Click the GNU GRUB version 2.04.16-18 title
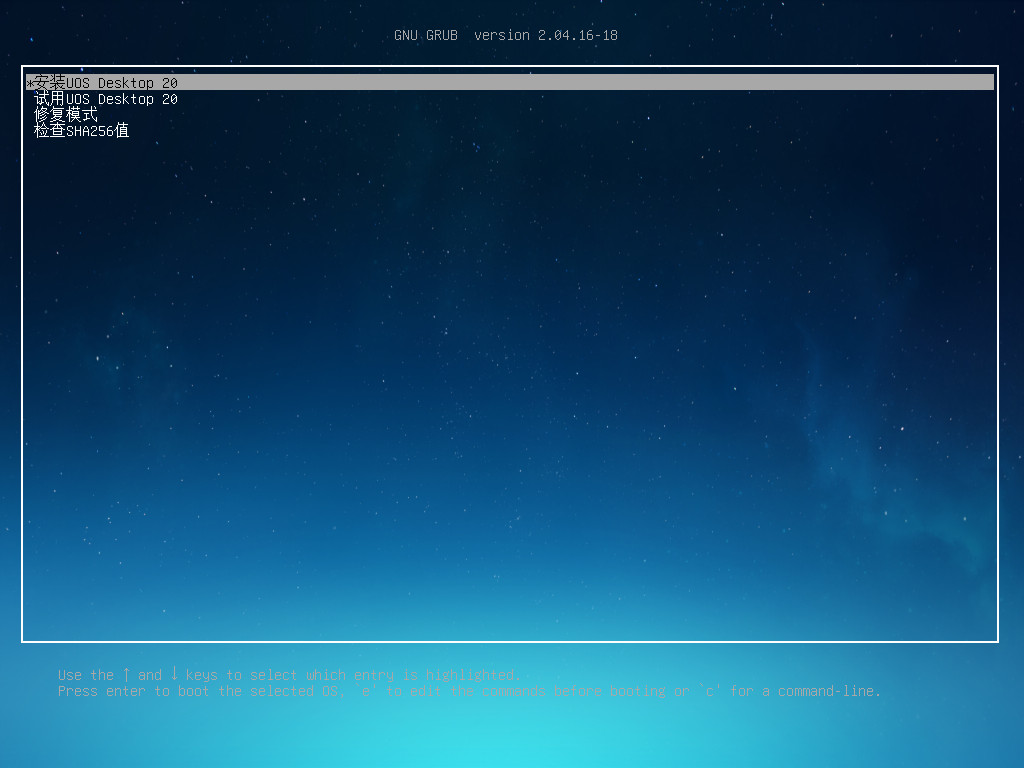The width and height of the screenshot is (1024, 768). coord(506,35)
